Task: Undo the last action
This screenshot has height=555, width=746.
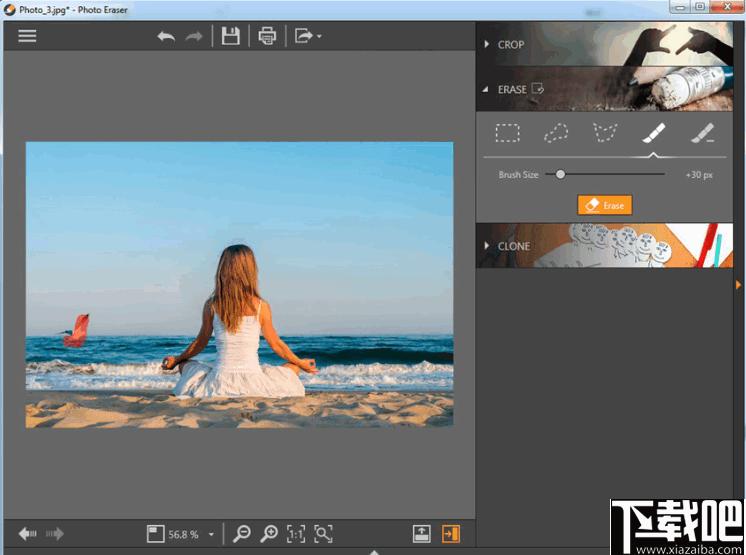Action: click(166, 36)
